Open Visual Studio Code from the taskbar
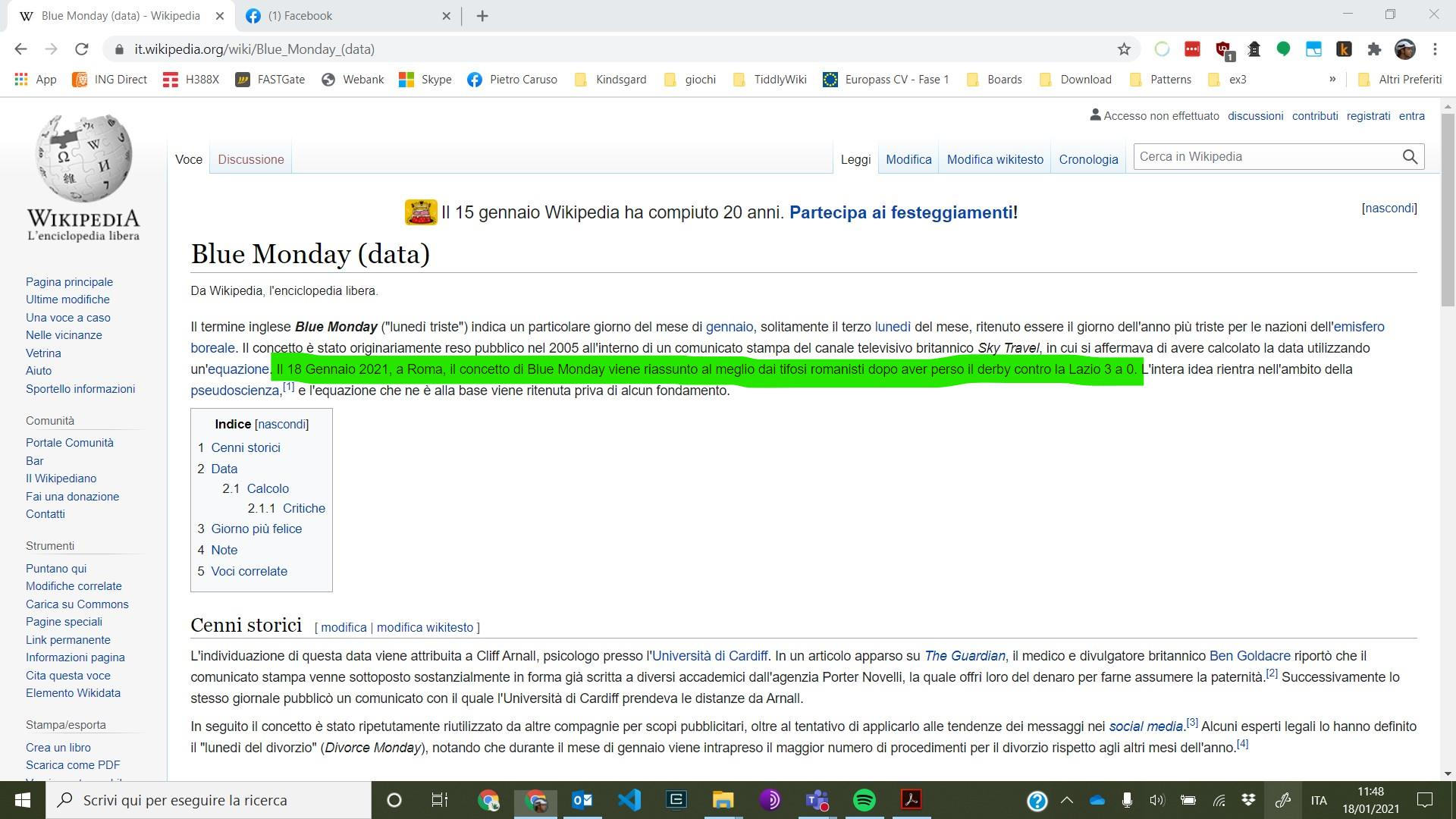 click(x=629, y=800)
